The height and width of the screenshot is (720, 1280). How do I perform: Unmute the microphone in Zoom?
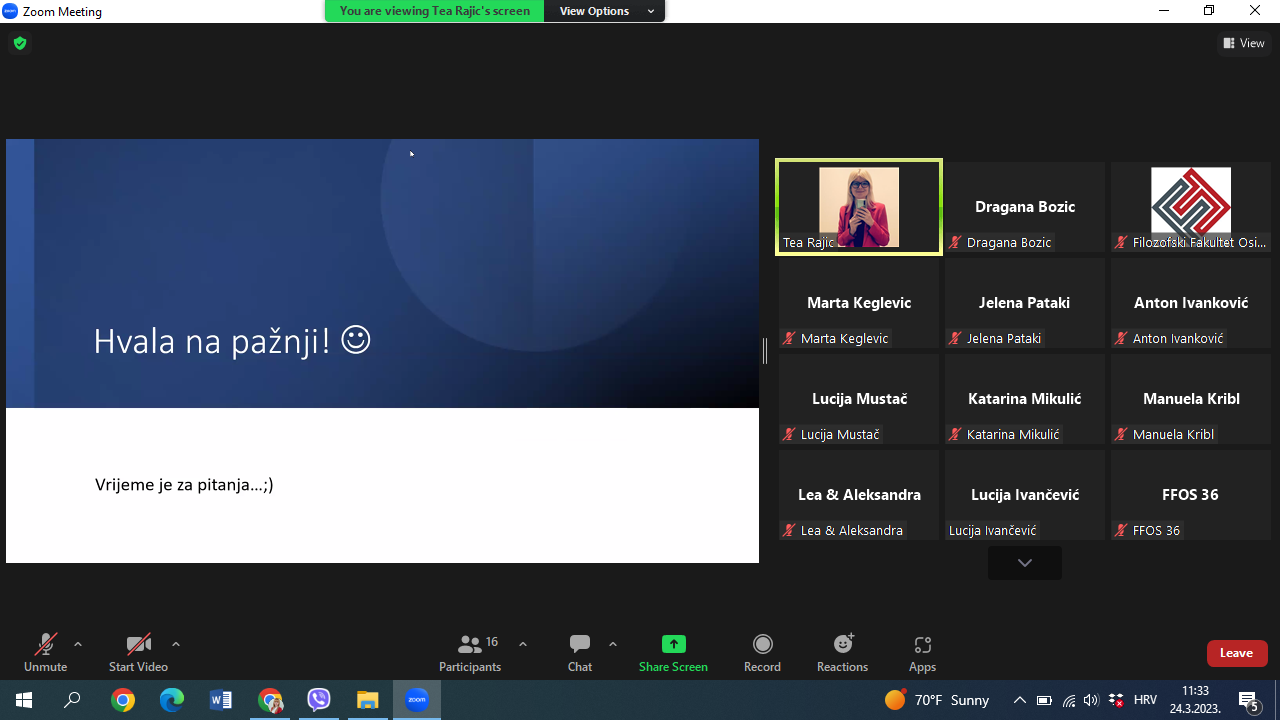[45, 653]
